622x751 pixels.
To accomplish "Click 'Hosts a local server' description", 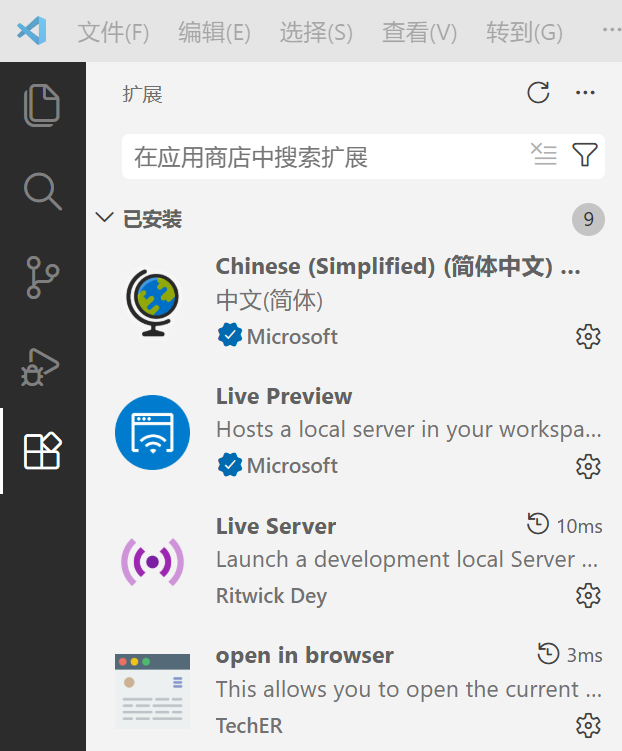I will click(x=408, y=430).
